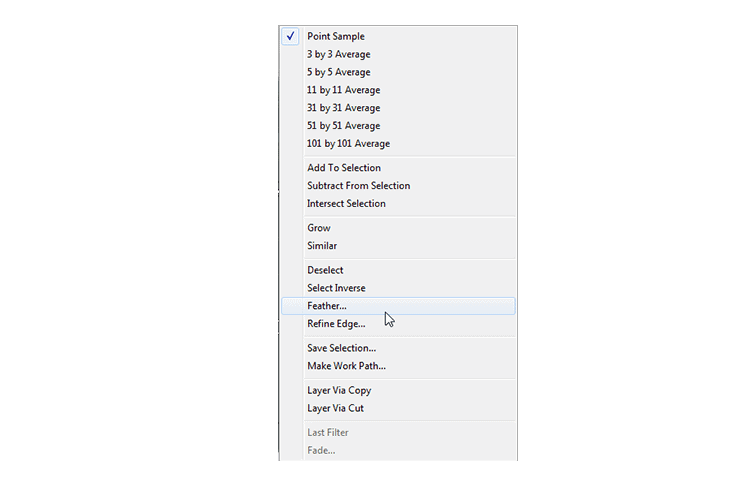Image resolution: width=740 pixels, height=493 pixels.
Task: Click the greyed Fade... entry
Action: click(x=398, y=451)
